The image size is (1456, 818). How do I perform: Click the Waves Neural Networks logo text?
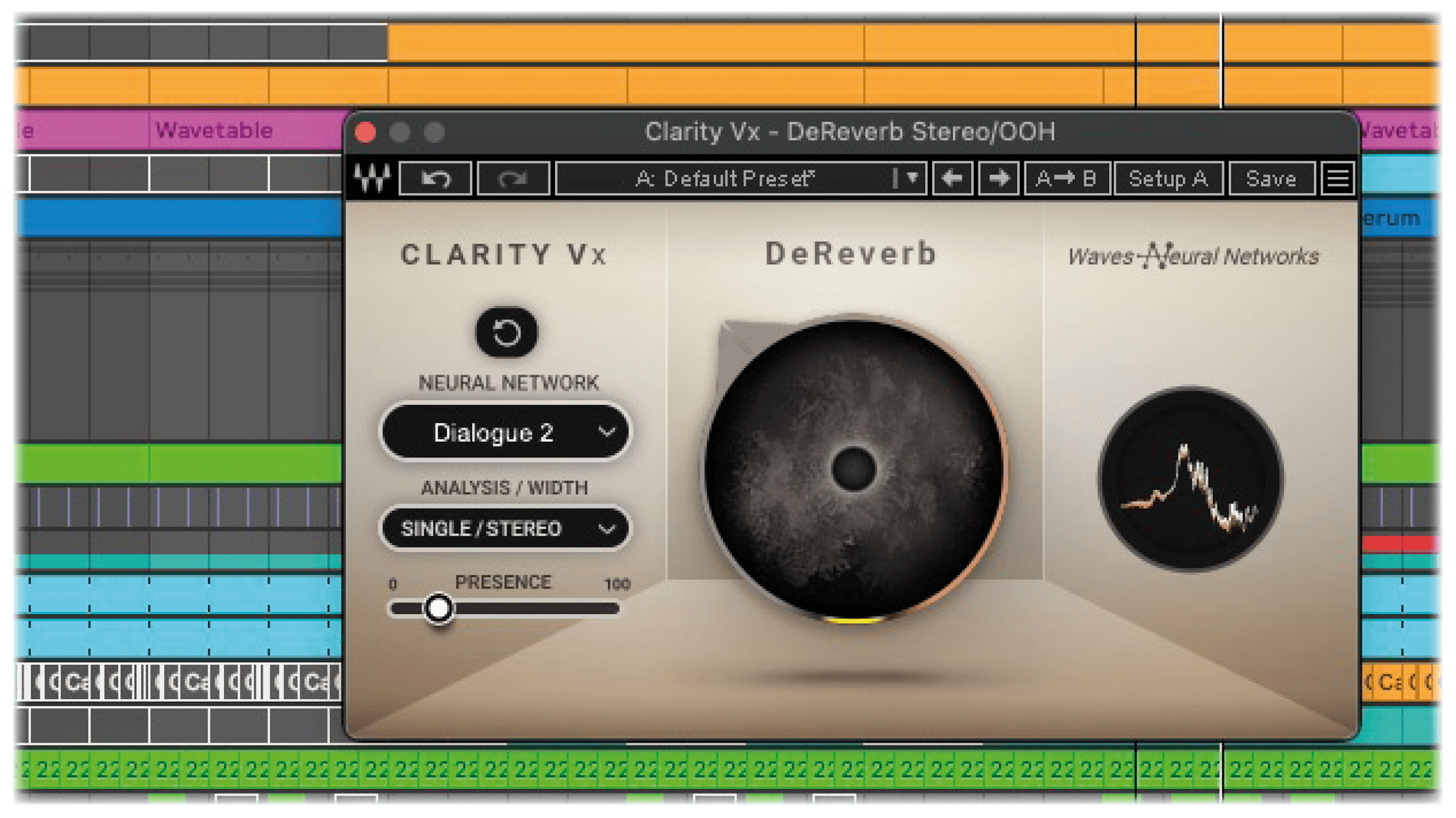pos(1193,257)
